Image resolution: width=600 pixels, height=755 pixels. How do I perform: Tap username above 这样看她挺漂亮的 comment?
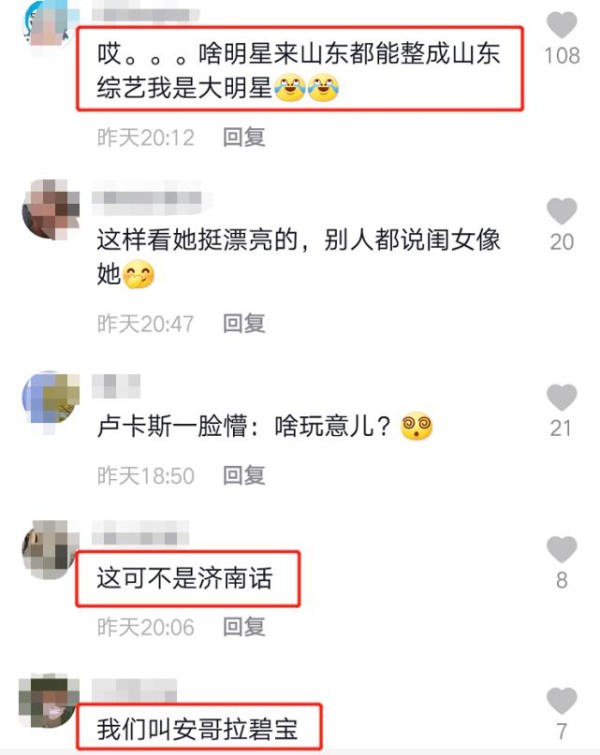152,198
